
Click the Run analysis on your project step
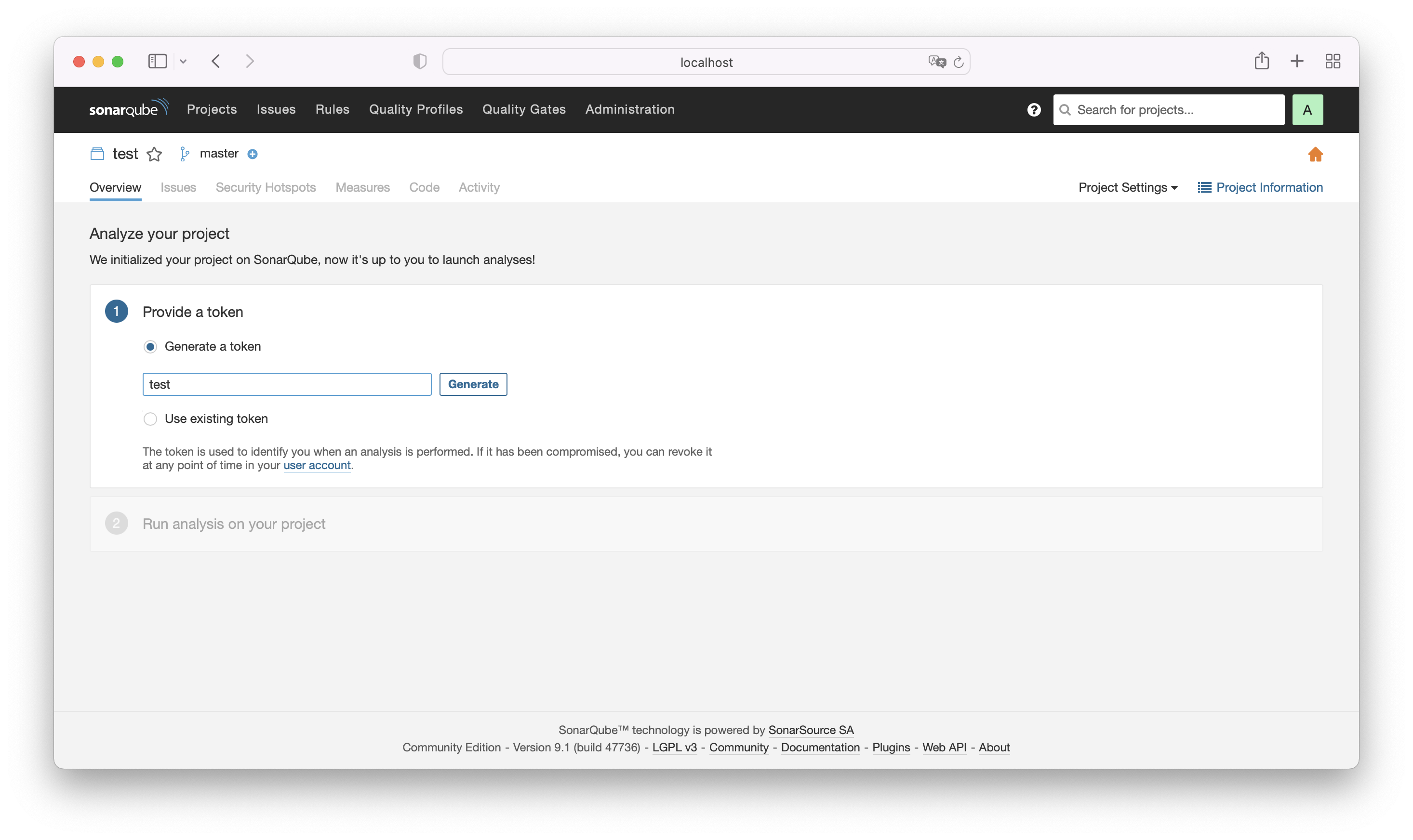(x=706, y=524)
